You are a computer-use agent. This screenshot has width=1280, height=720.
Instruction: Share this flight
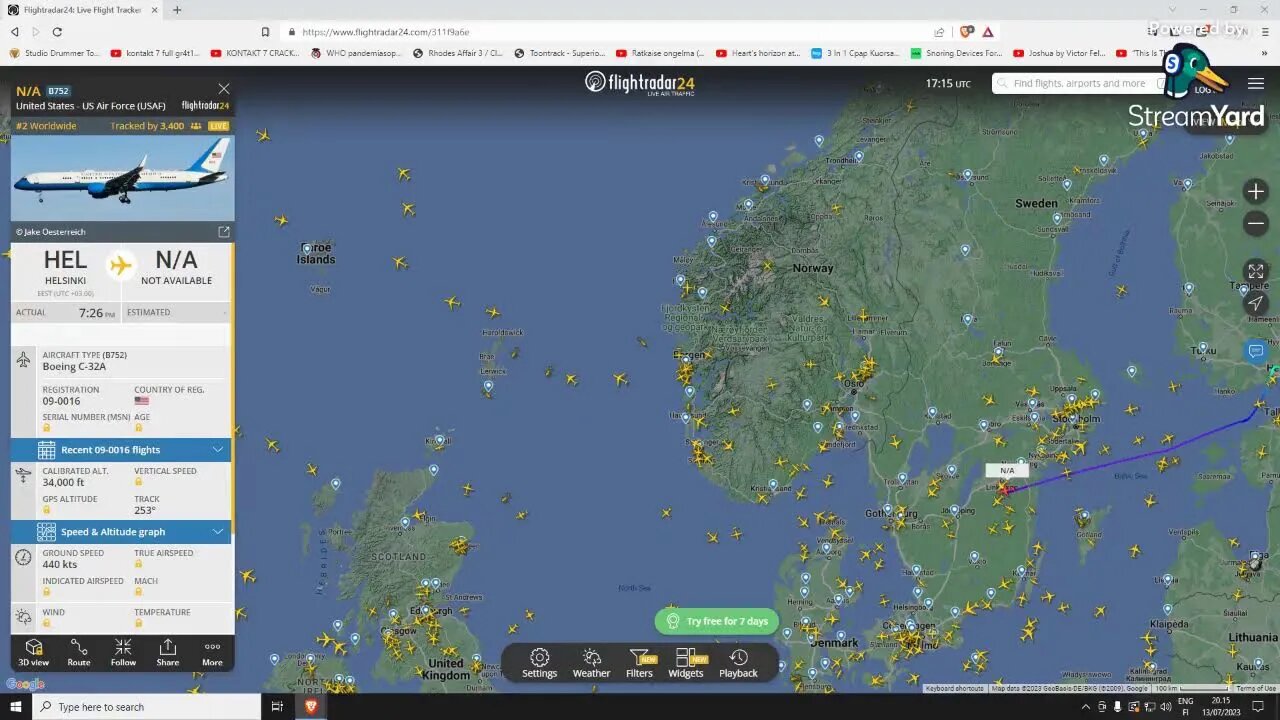pos(168,653)
